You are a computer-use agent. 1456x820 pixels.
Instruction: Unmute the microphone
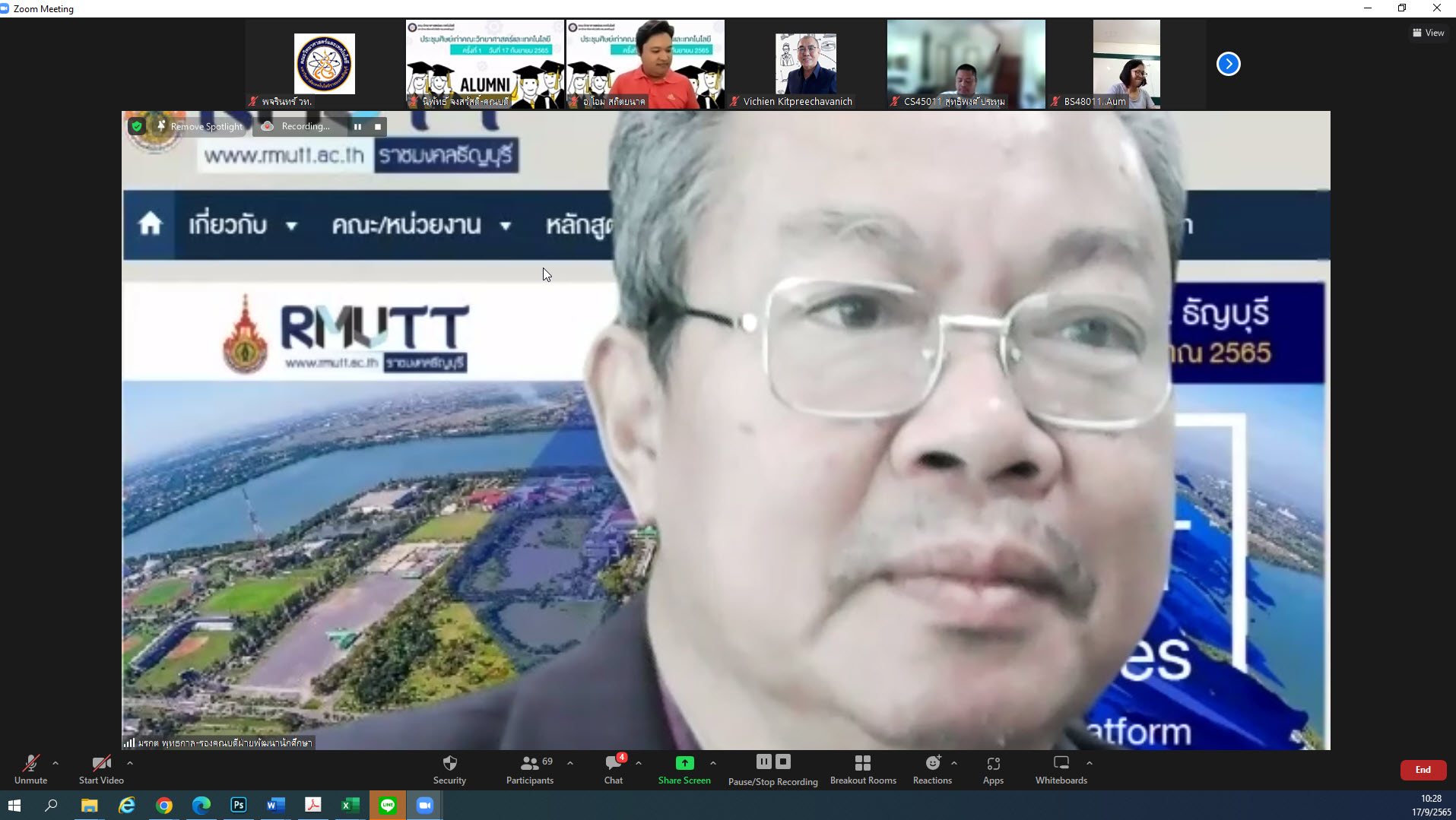(x=30, y=769)
